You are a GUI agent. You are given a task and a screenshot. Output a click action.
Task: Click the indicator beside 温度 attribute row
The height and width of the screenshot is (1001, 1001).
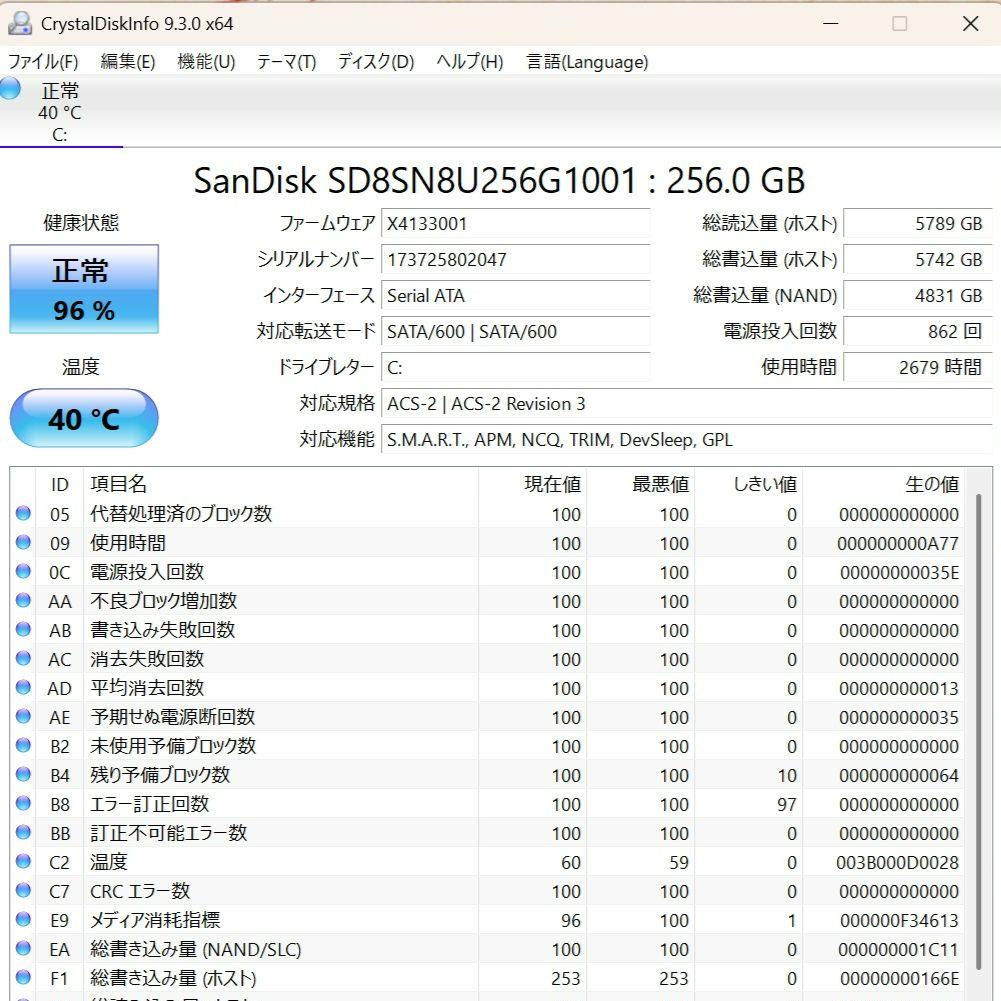[25, 862]
